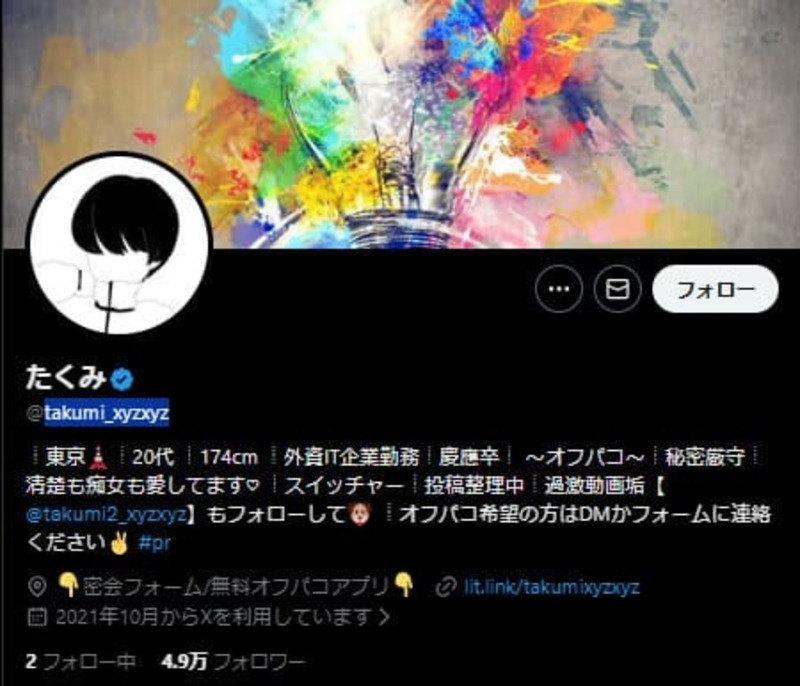Open the lit.link/takumixyzxyz website link
Image resolution: width=800 pixels, height=686 pixels.
(x=552, y=587)
